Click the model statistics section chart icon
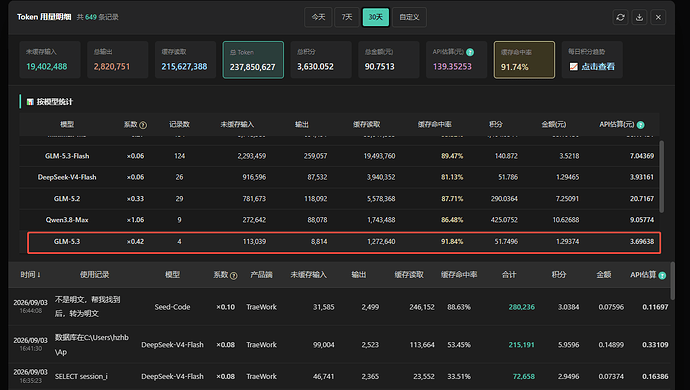Viewport: 690px width, 390px height. [x=30, y=102]
